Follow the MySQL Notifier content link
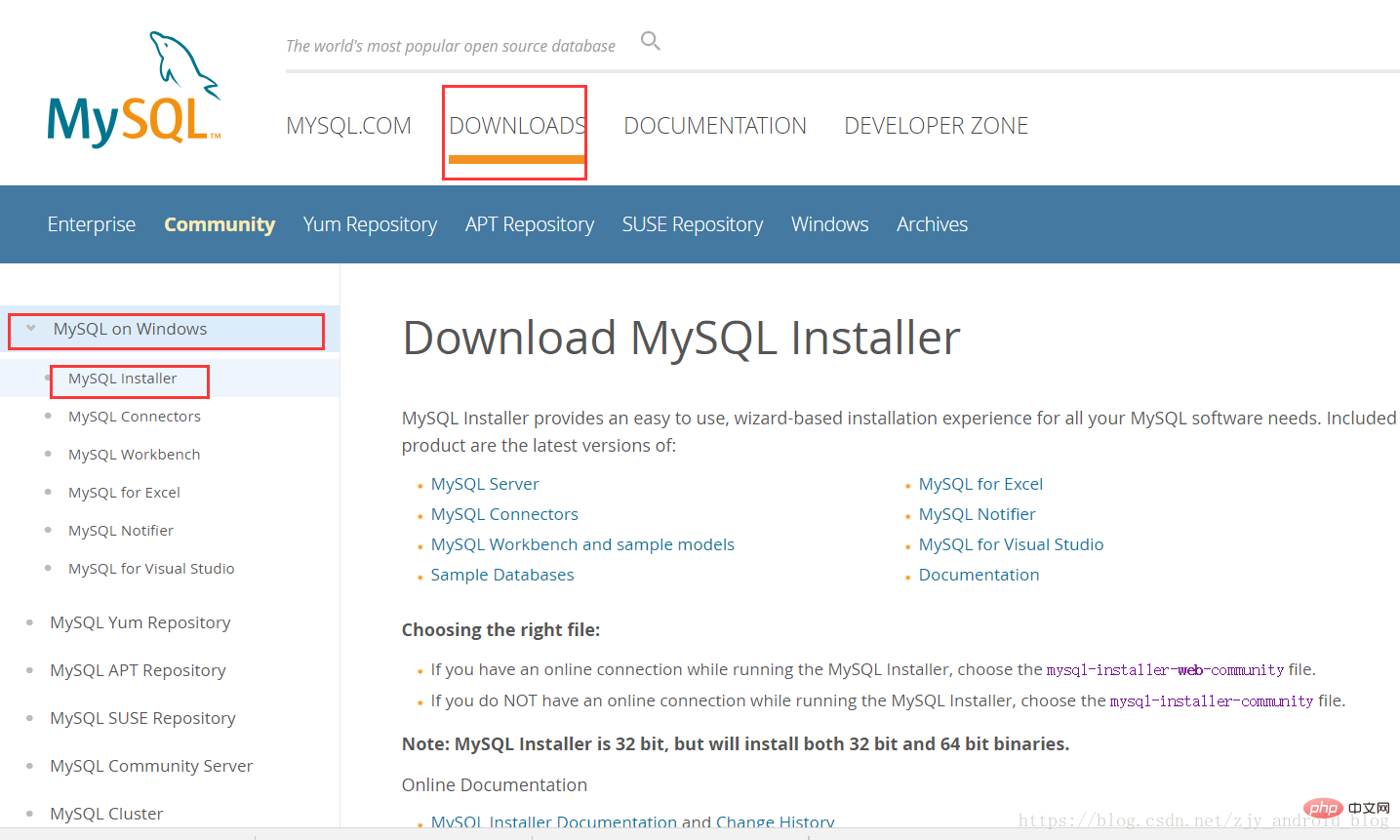 (977, 514)
